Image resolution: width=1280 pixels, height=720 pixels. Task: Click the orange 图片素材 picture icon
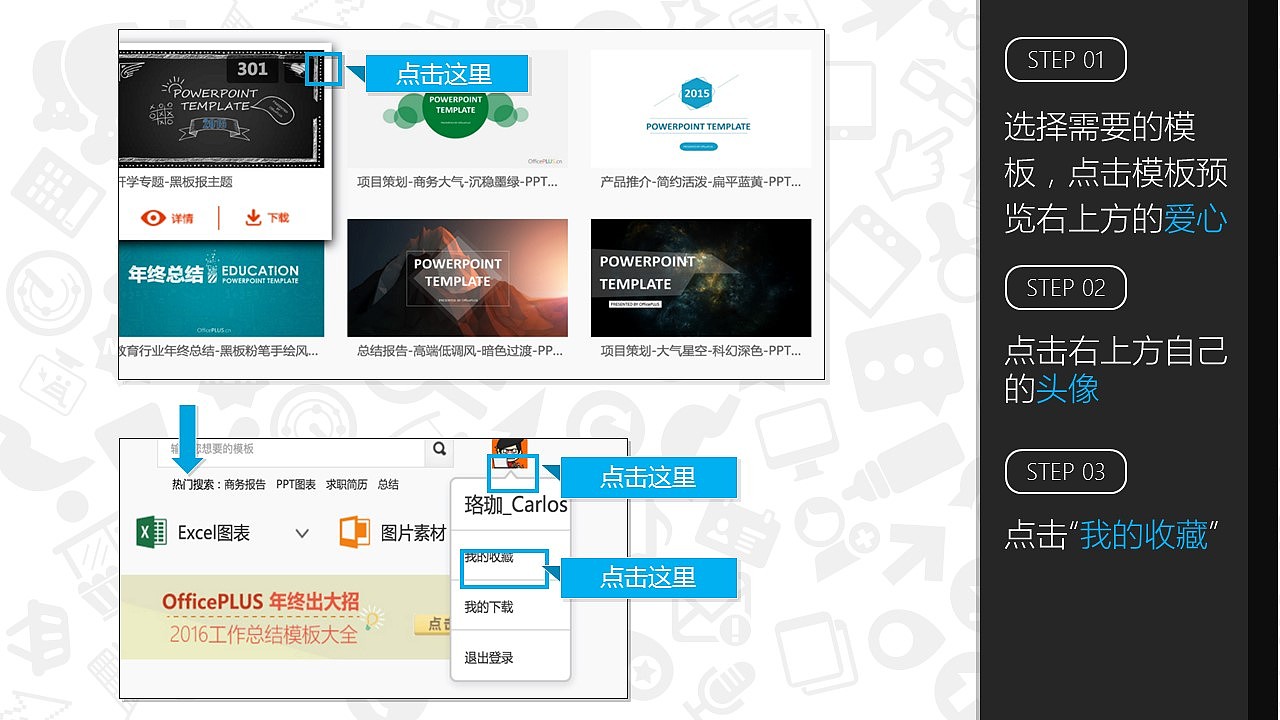pos(354,532)
